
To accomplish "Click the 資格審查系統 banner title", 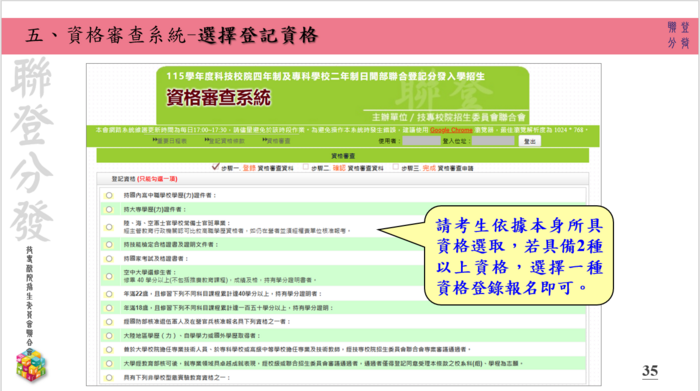I will 218,98.
